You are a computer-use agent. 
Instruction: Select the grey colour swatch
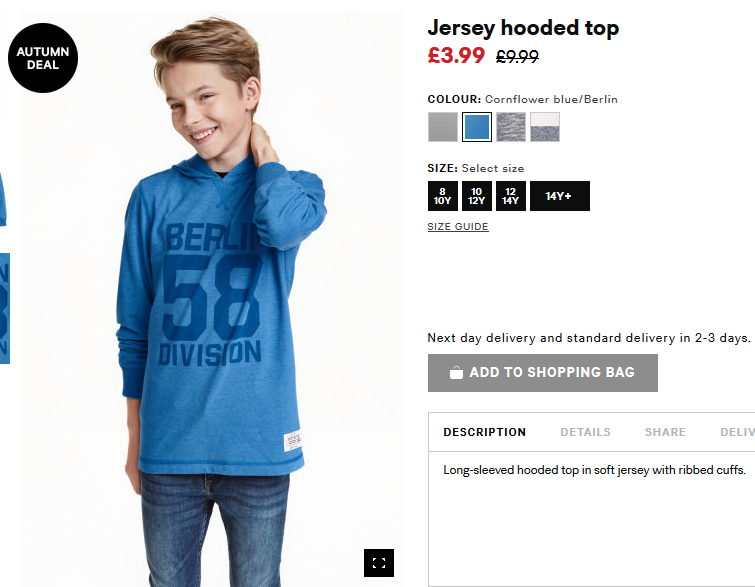(443, 127)
